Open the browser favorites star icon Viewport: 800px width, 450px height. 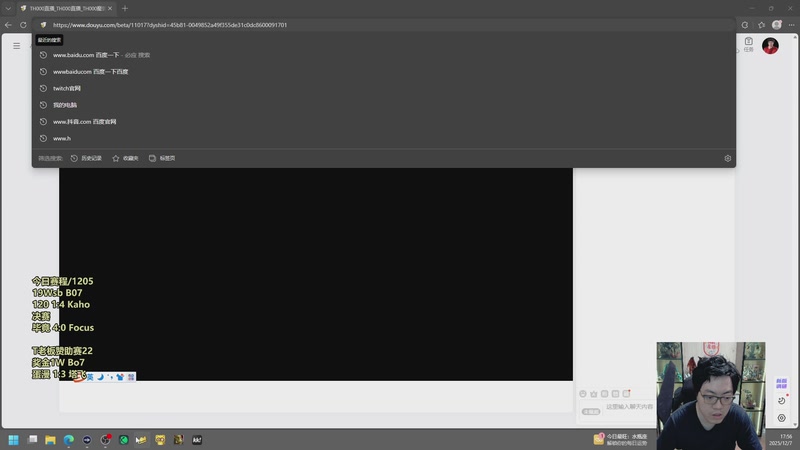pyautogui.click(x=761, y=24)
